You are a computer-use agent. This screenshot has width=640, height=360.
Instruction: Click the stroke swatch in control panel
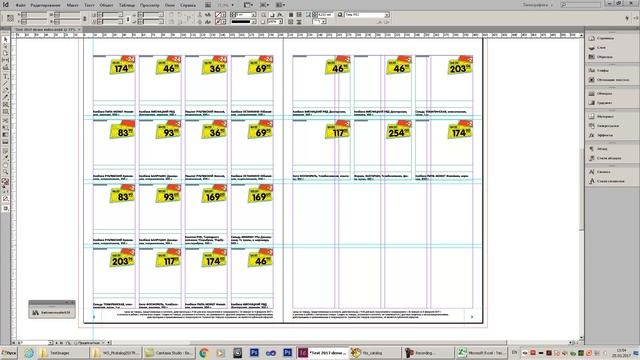pyautogui.click(x=218, y=22)
